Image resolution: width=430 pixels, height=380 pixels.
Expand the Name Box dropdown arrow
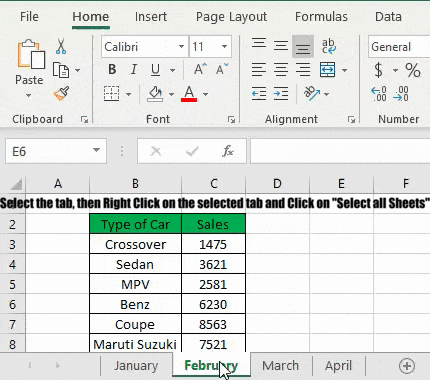click(x=96, y=150)
